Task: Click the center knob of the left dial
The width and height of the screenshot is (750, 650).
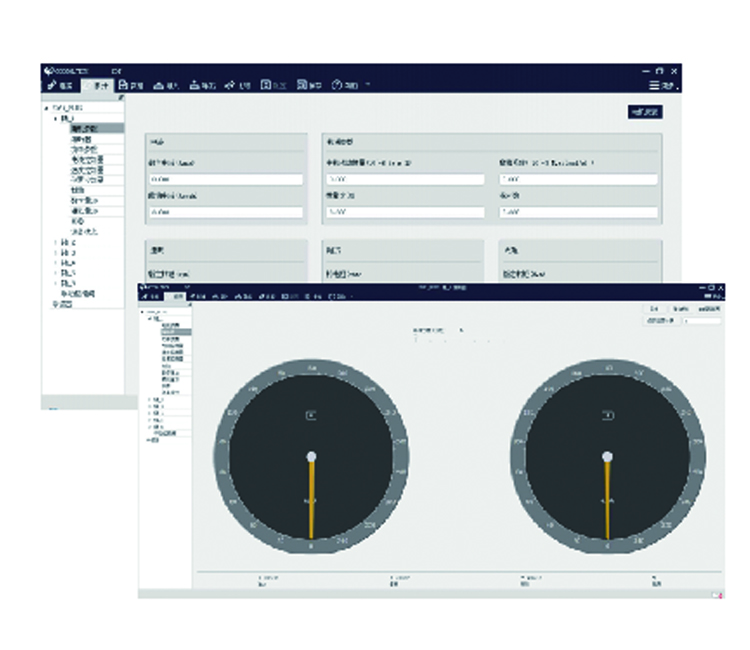Action: click(311, 456)
